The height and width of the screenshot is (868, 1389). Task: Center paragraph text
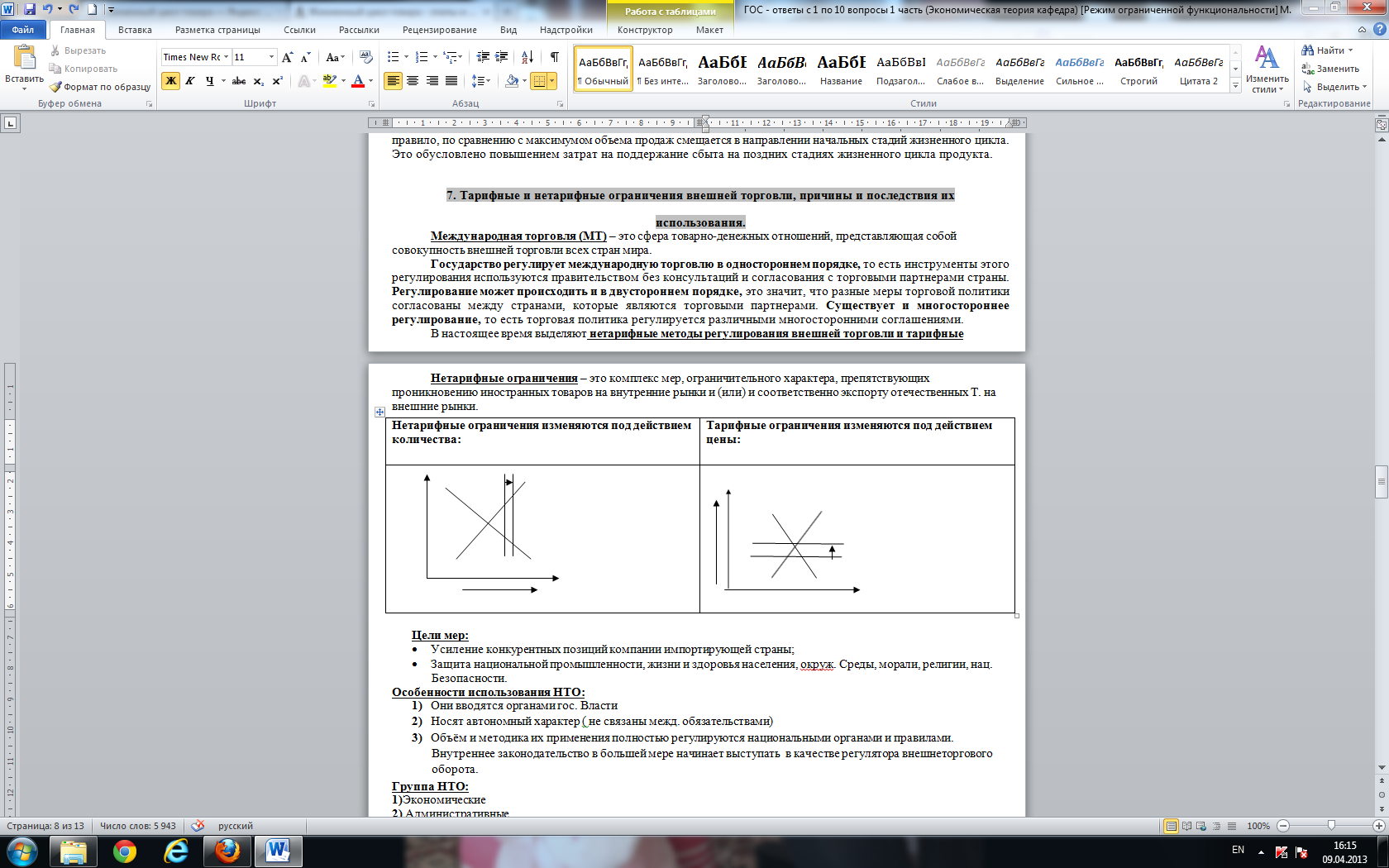(412, 81)
